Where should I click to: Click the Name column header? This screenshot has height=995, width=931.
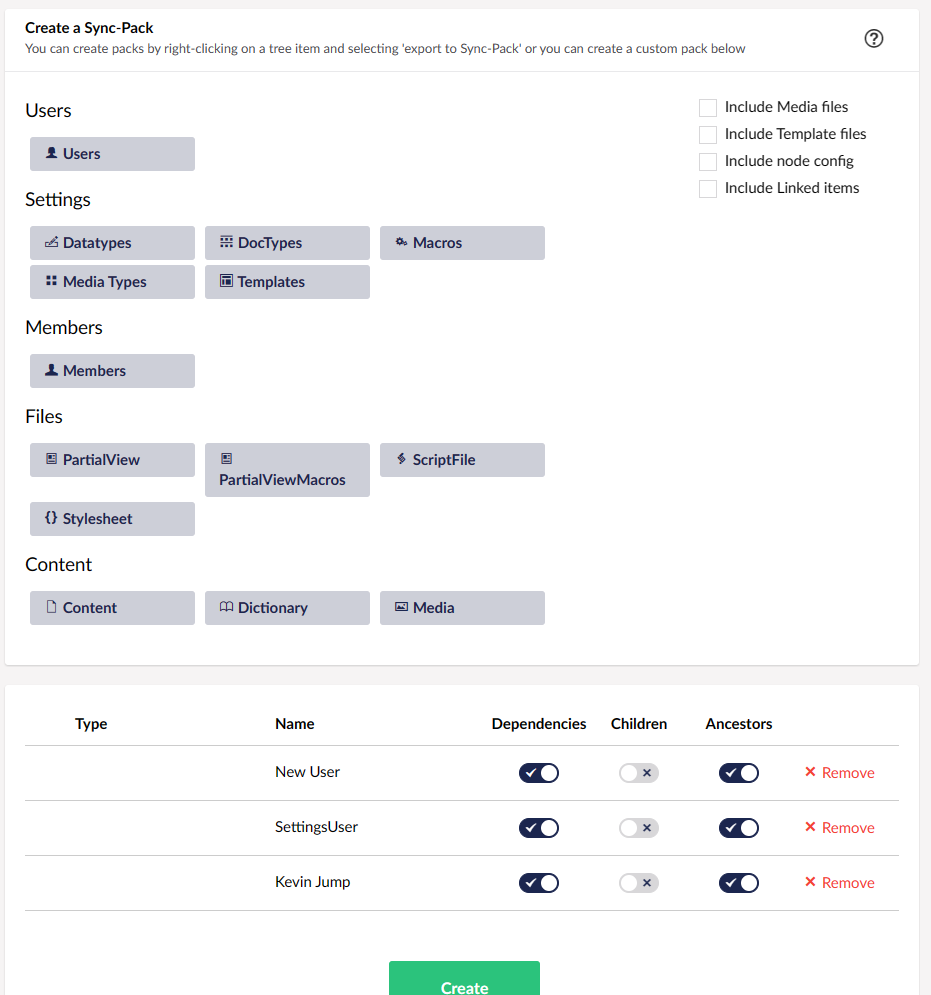(294, 724)
